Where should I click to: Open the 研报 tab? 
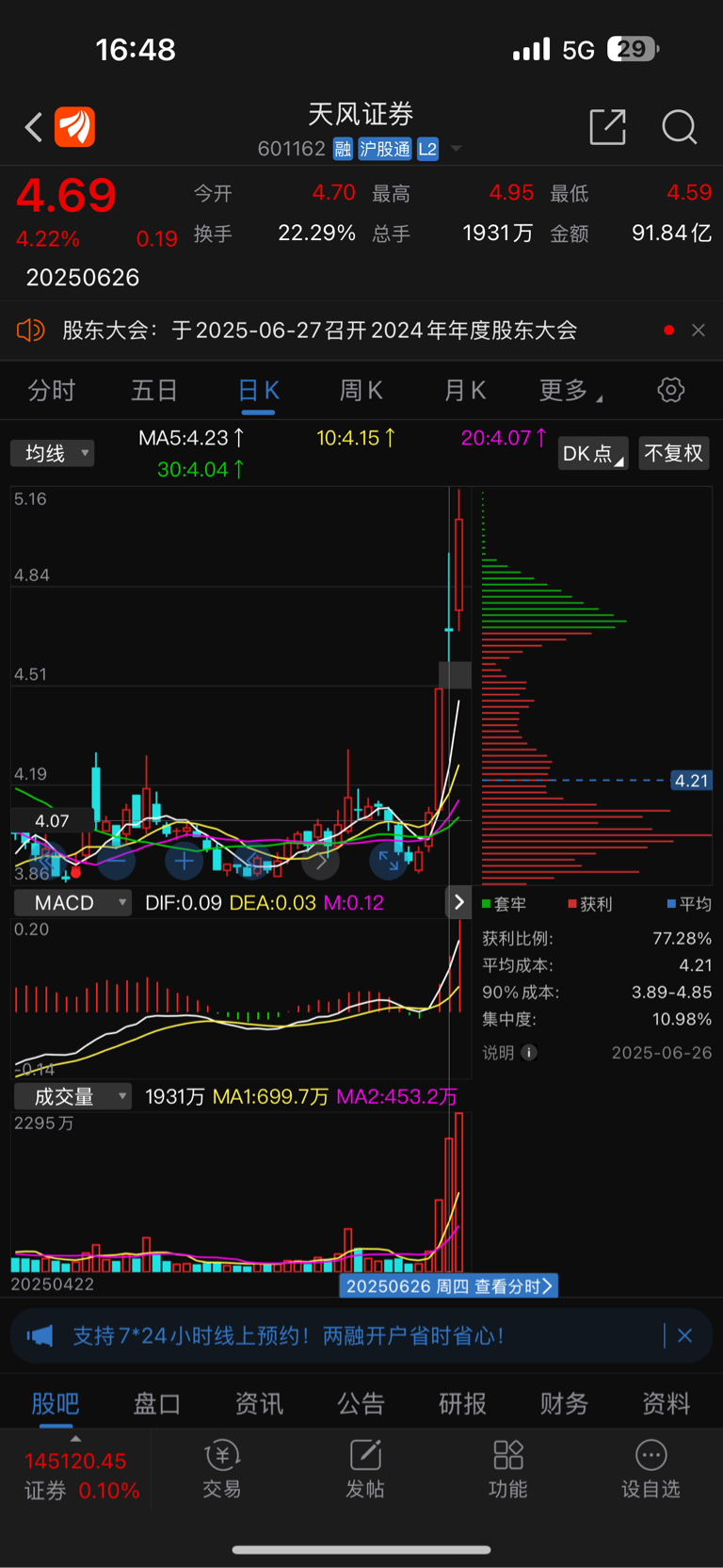pos(462,1403)
